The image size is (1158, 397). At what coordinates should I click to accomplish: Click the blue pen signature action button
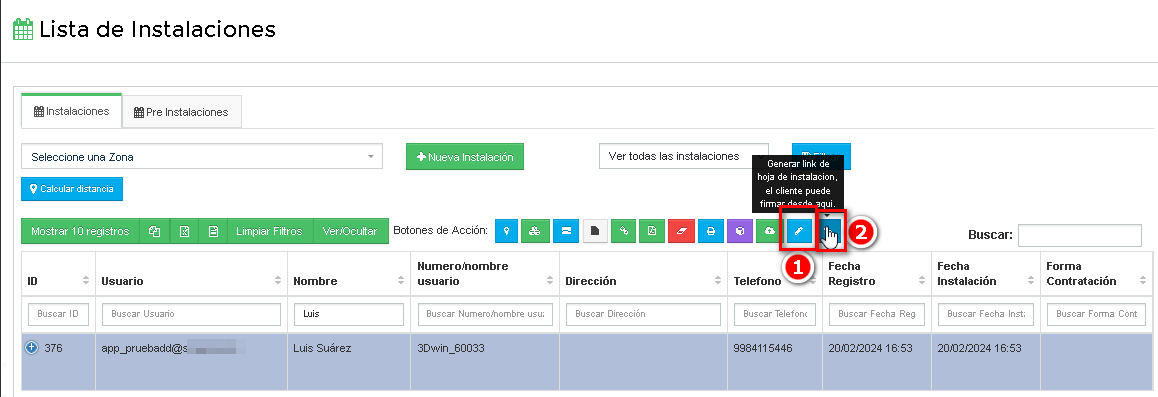pyautogui.click(x=798, y=231)
